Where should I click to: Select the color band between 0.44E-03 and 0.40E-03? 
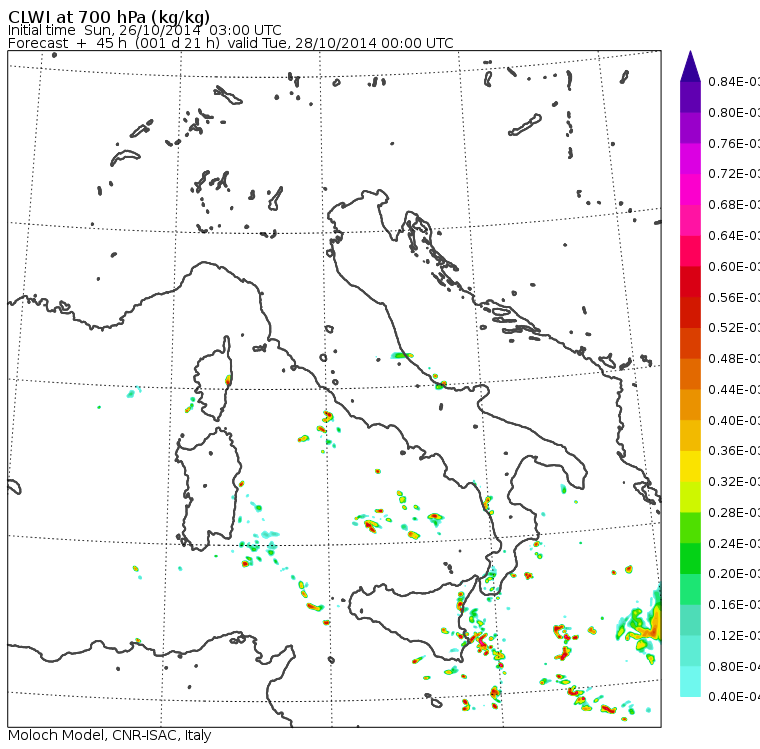point(690,405)
